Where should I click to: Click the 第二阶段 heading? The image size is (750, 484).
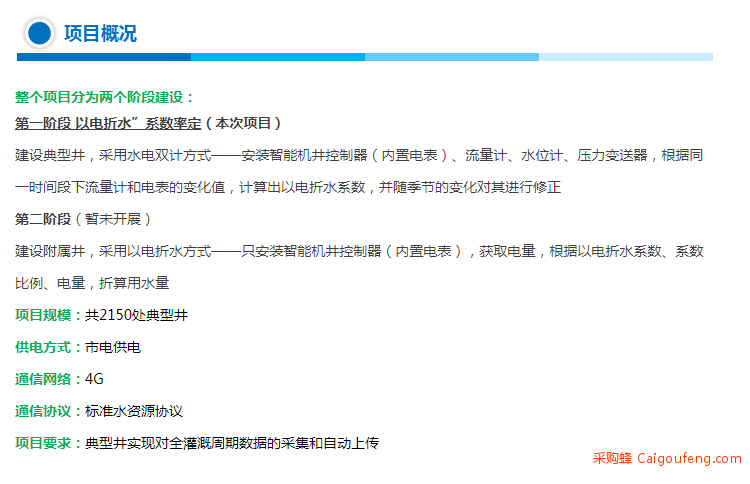pos(43,219)
